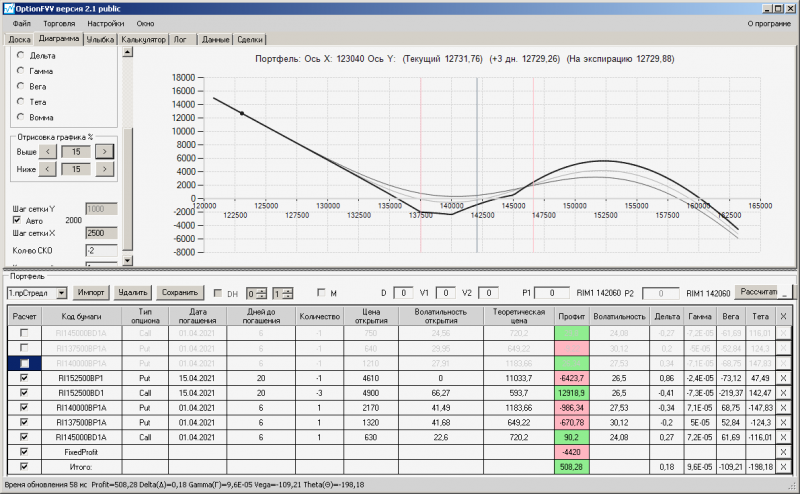The image size is (800, 494).
Task: Click the Кол-во СКО input field
Action: click(x=101, y=251)
